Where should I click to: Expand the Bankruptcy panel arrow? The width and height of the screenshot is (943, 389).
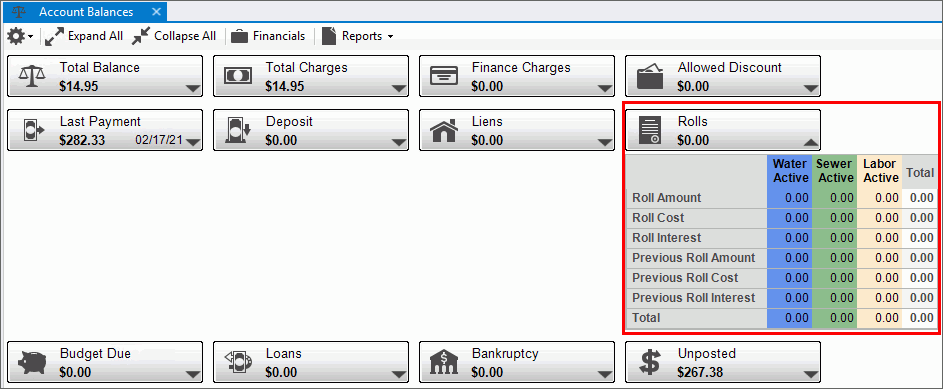(605, 375)
